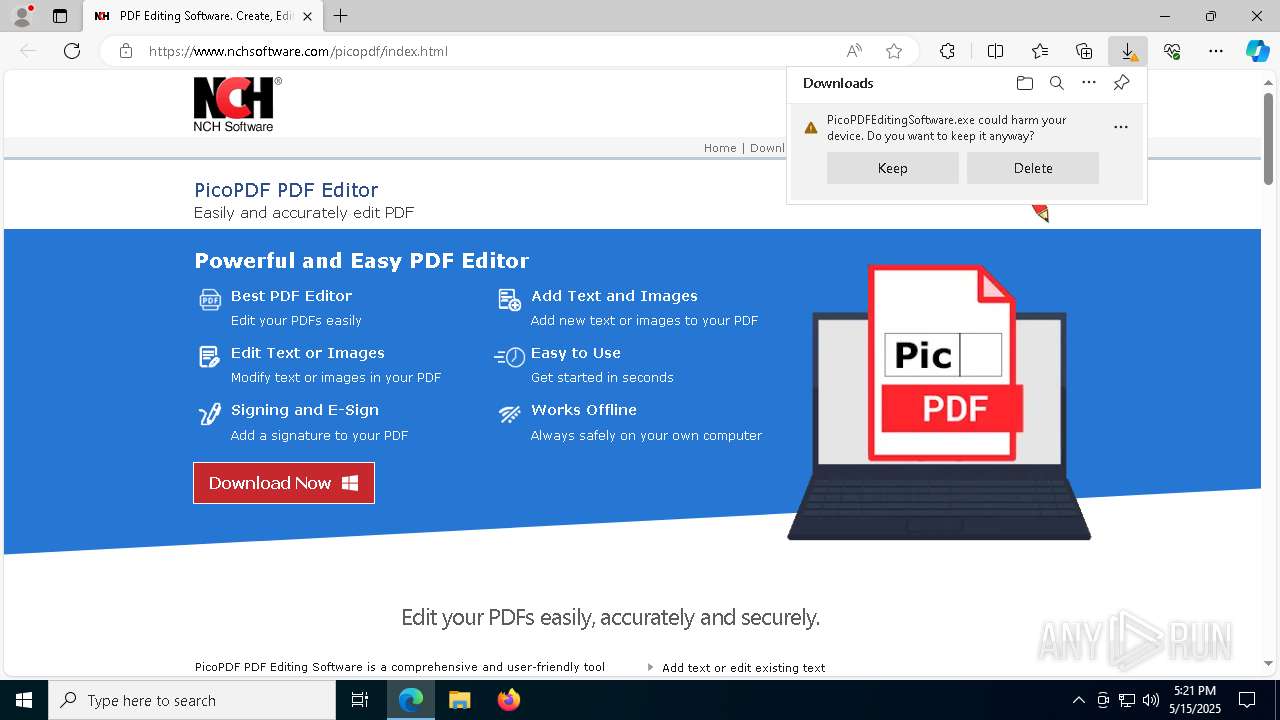Screen dimensions: 1280x720
Task: Open the downloads folder
Action: pyautogui.click(x=1024, y=83)
